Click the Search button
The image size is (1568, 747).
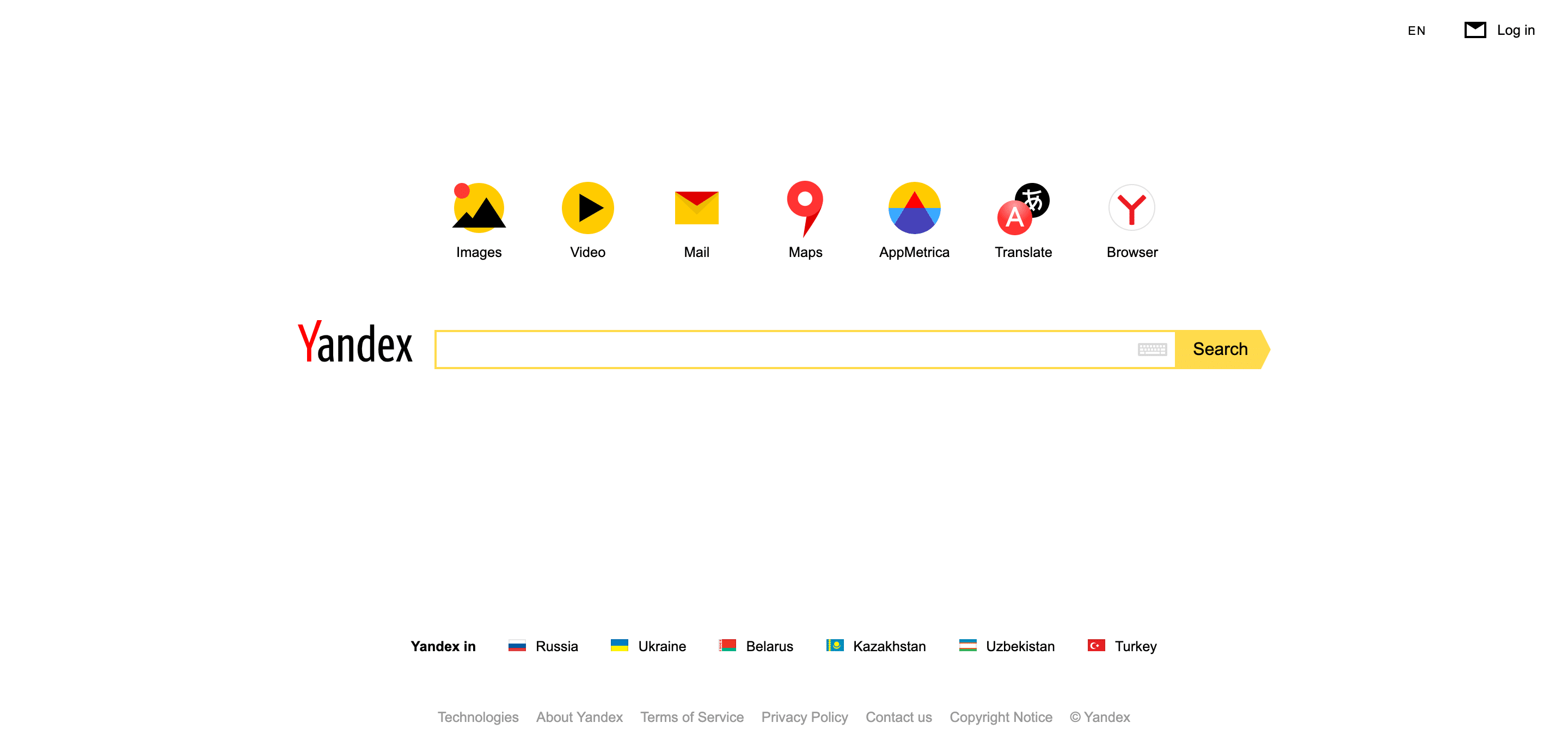point(1221,349)
